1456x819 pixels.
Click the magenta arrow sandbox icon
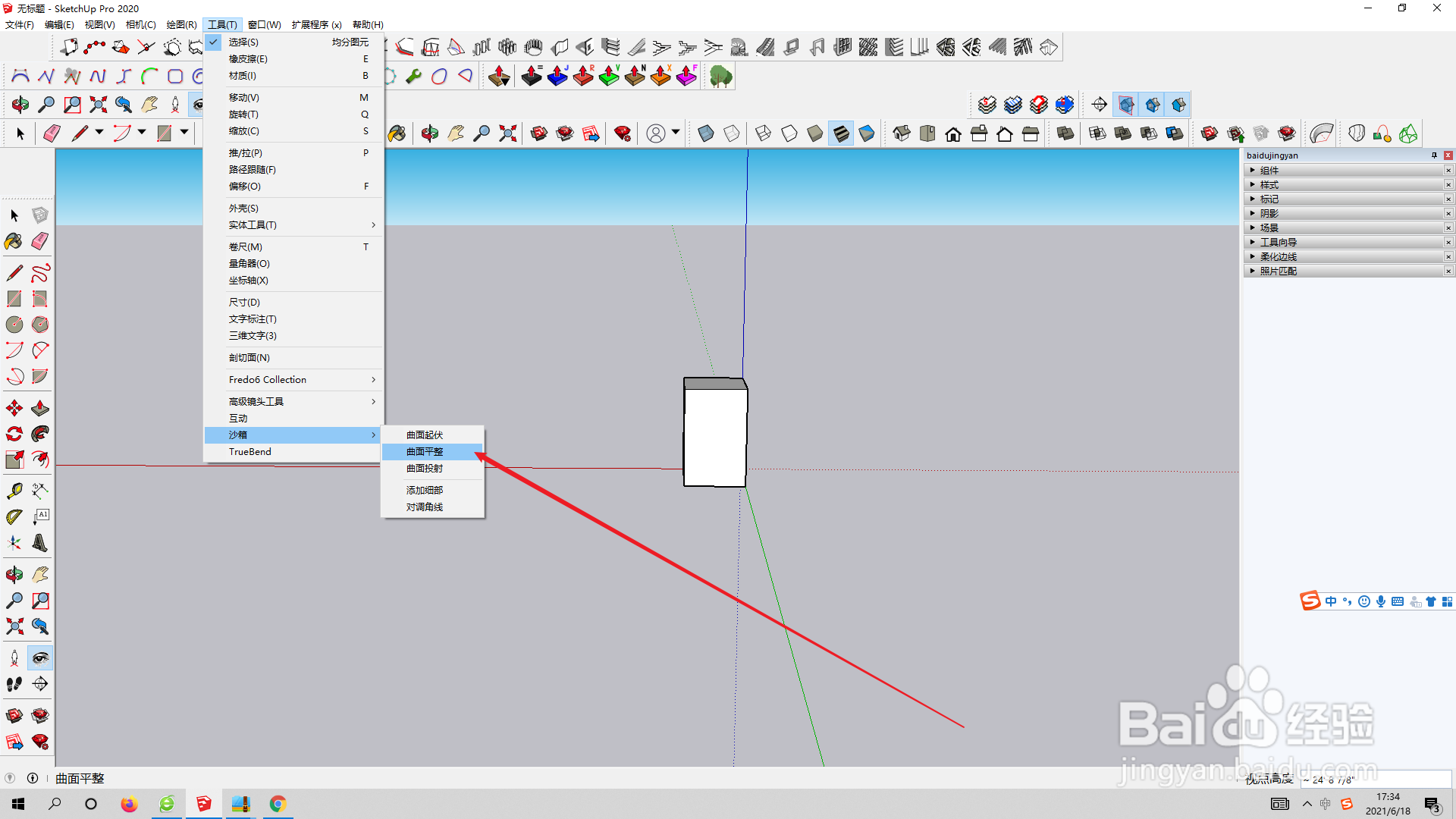(686, 76)
